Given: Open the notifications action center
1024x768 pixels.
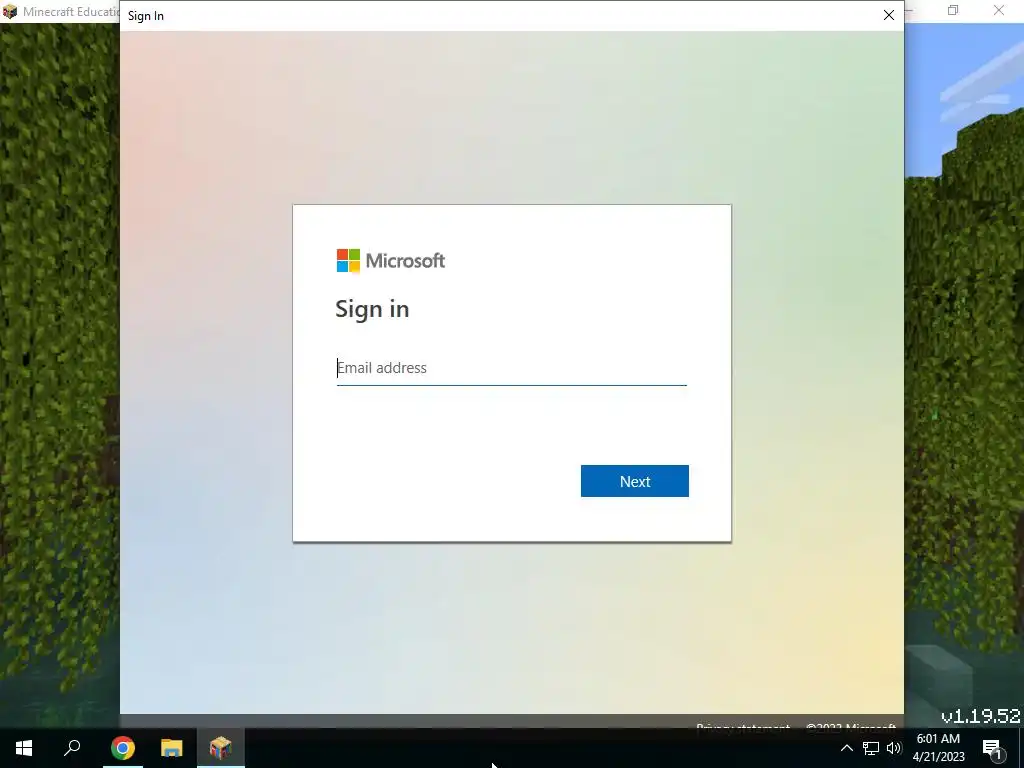Looking at the screenshot, I should click(x=994, y=748).
